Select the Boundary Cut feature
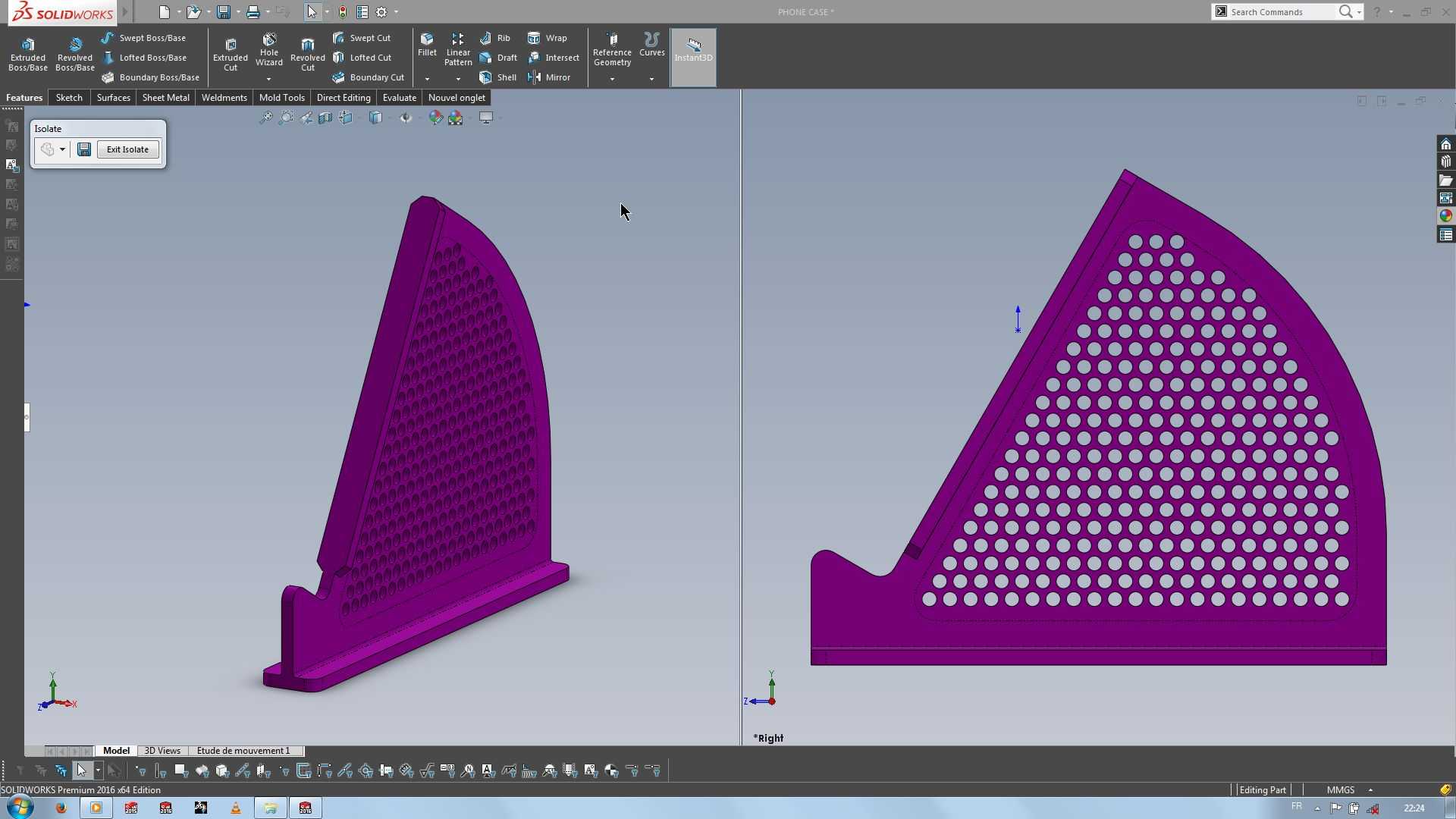 [368, 77]
